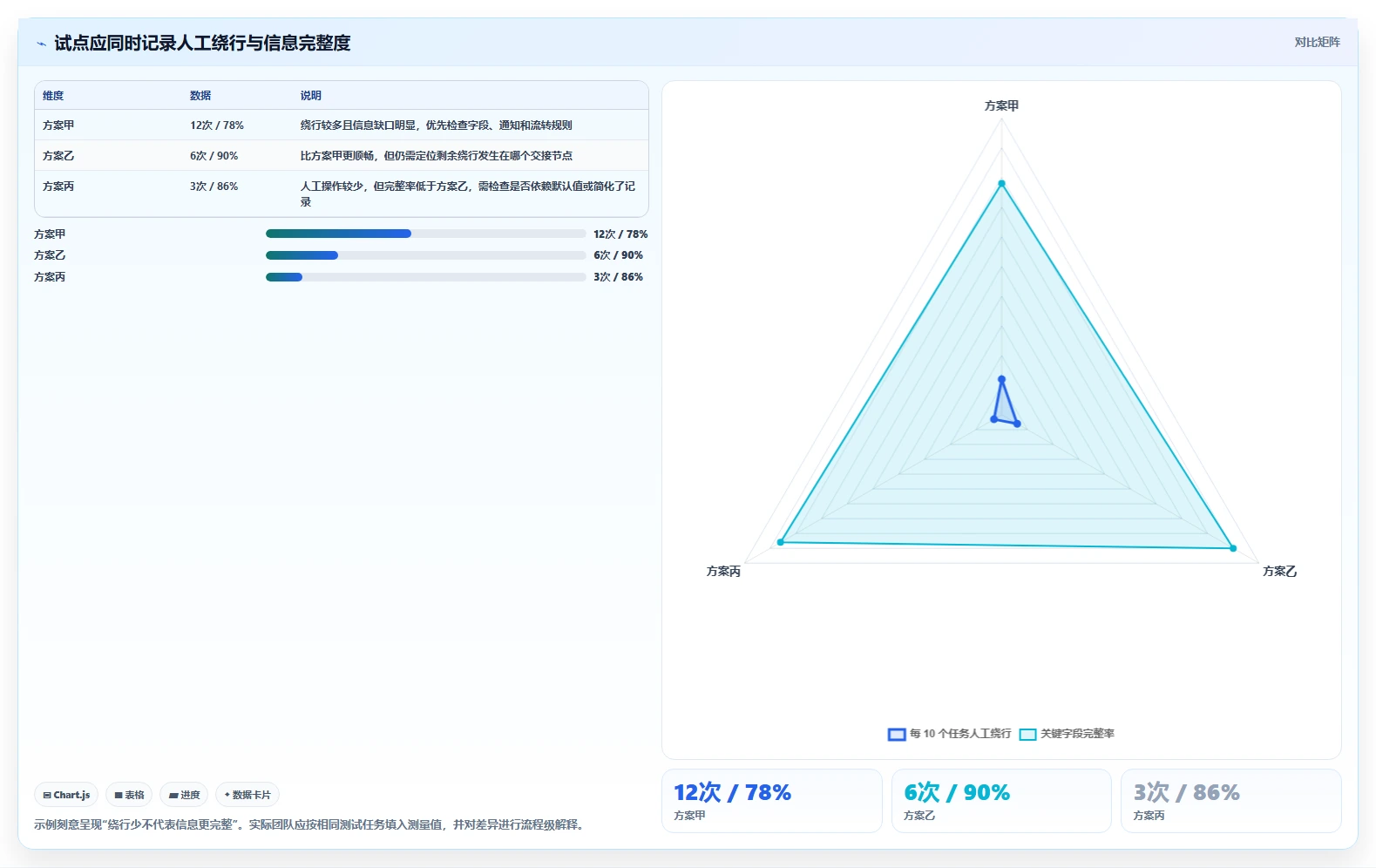Click the footnote text 示例刻意呈现
The height and width of the screenshot is (868, 1376).
[x=308, y=824]
